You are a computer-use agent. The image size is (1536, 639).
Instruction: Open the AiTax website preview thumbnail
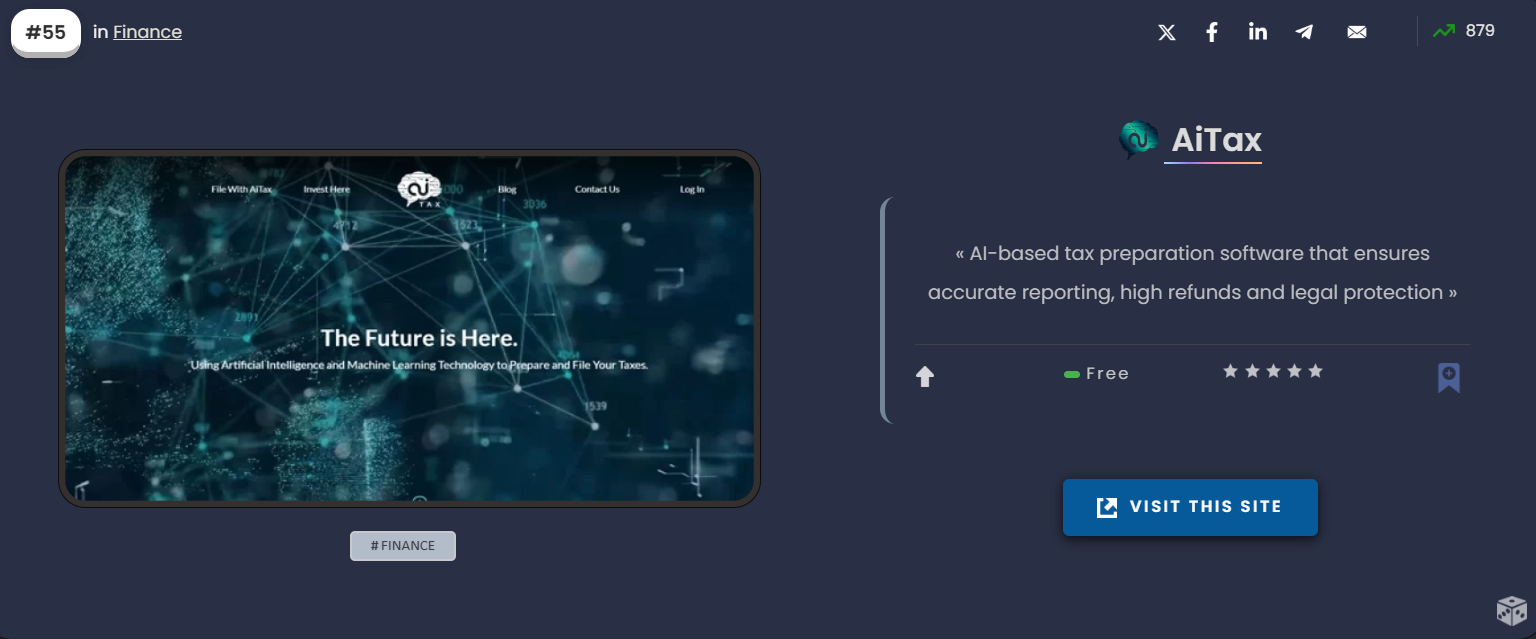coord(409,328)
